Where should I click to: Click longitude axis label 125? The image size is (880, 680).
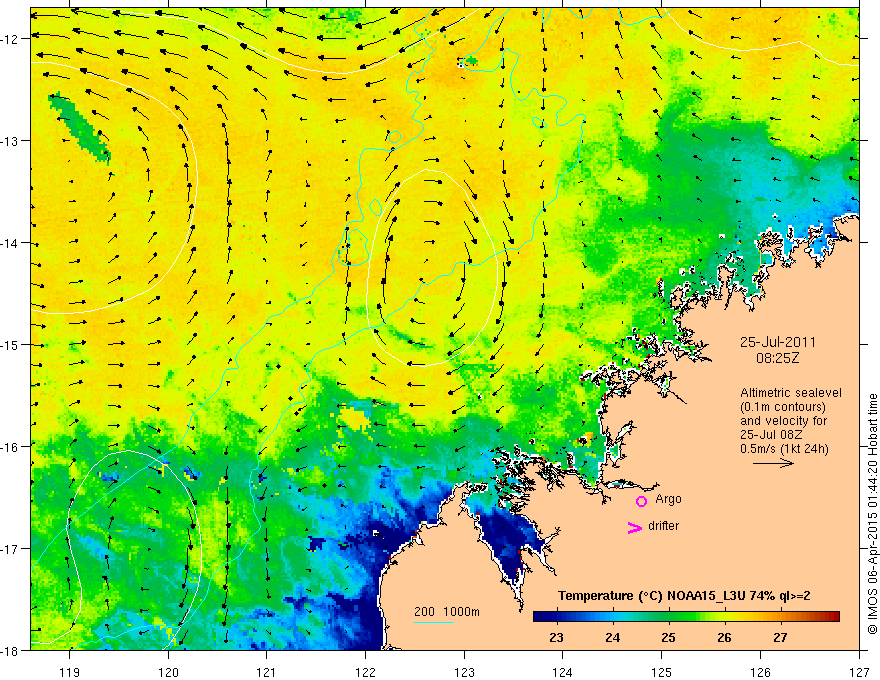[x=662, y=672]
